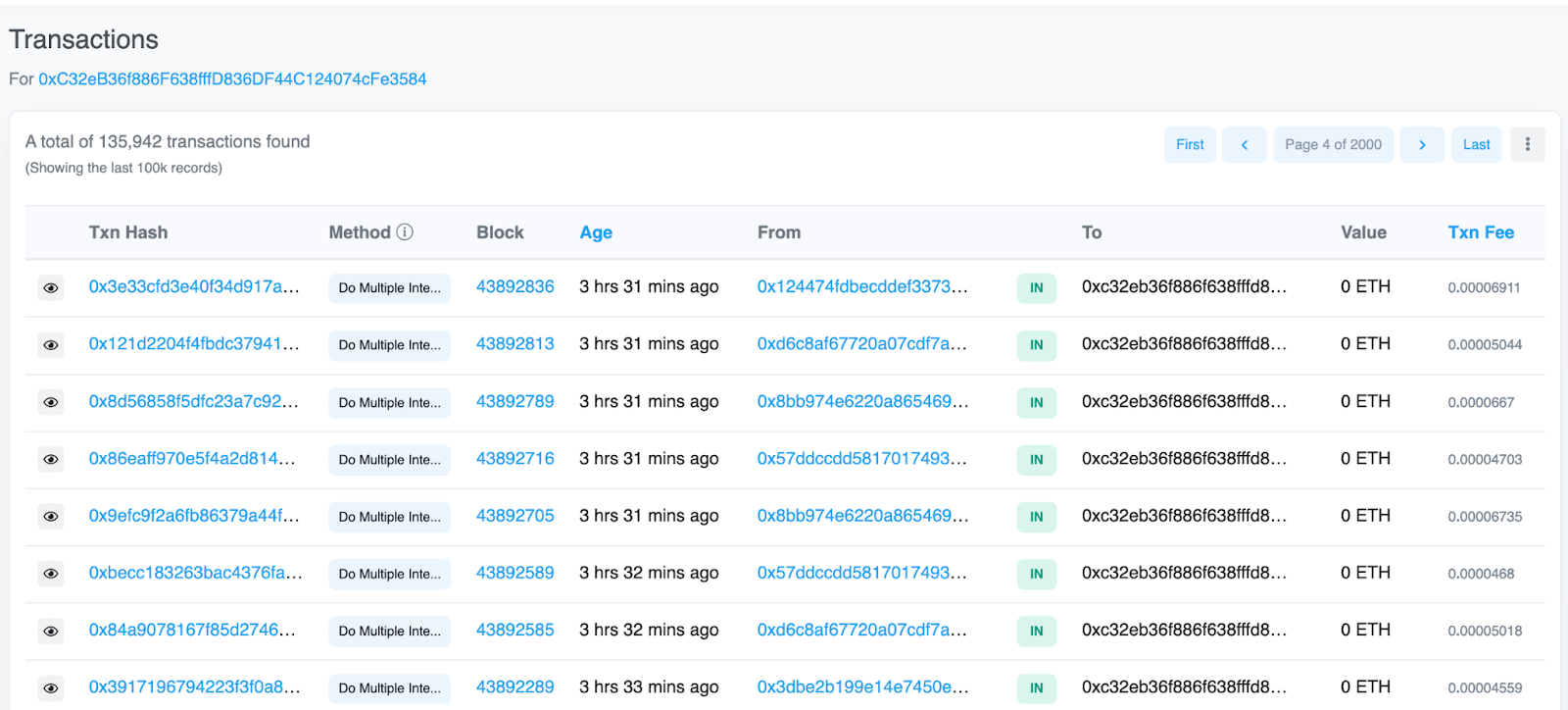Go to the previous page with the left chevron

coord(1245,145)
